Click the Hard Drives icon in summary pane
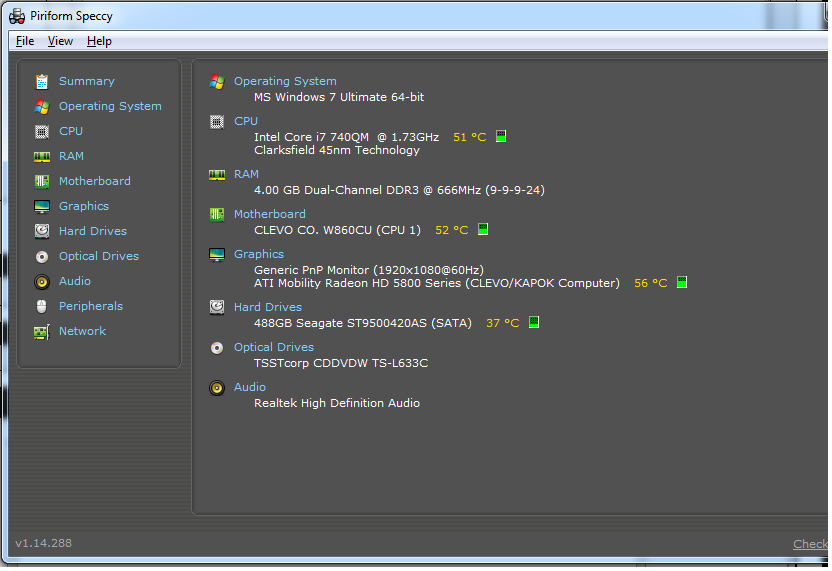832x571 pixels. point(217,307)
